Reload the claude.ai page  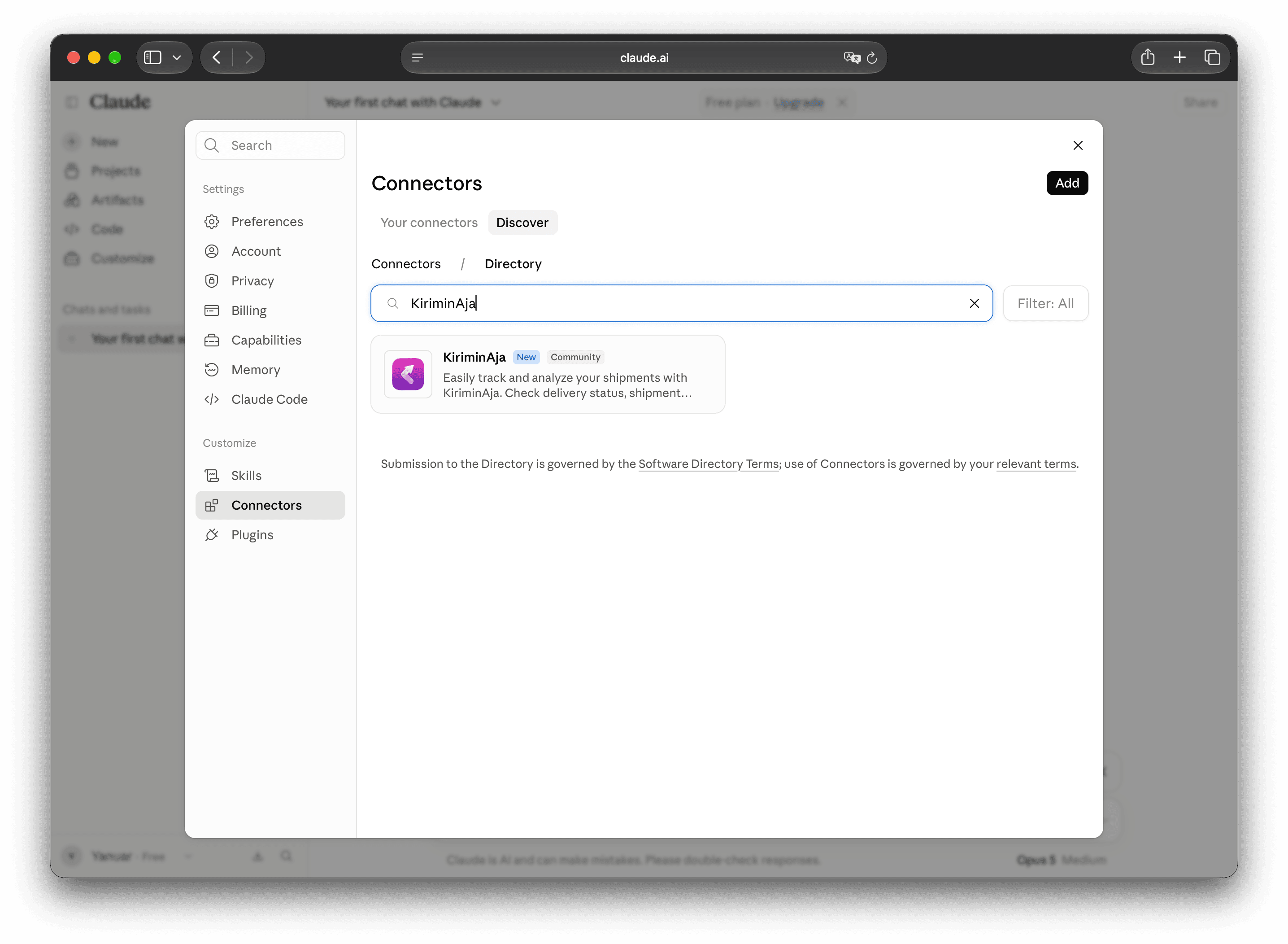[x=871, y=58]
